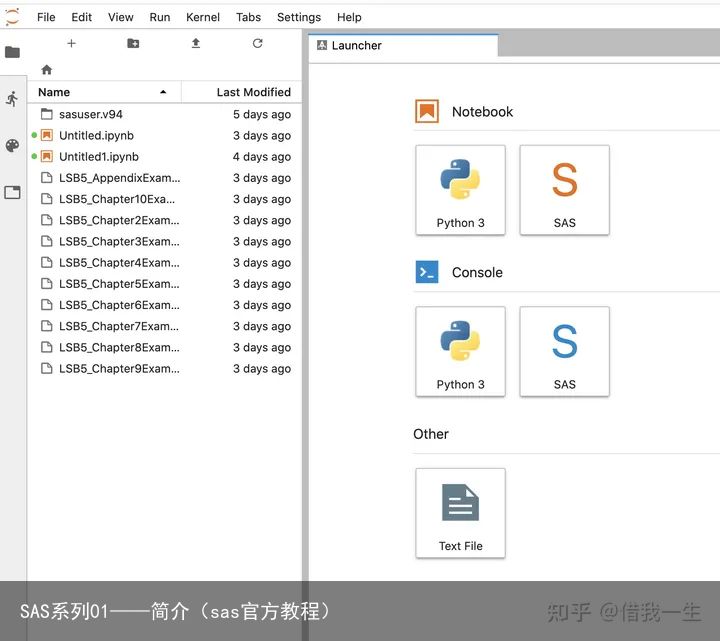Click the New Launcher plus icon

tap(71, 43)
